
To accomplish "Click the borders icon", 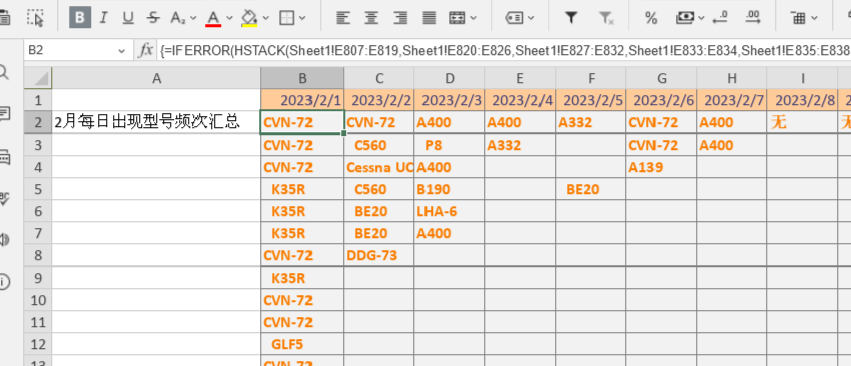I will (x=286, y=18).
